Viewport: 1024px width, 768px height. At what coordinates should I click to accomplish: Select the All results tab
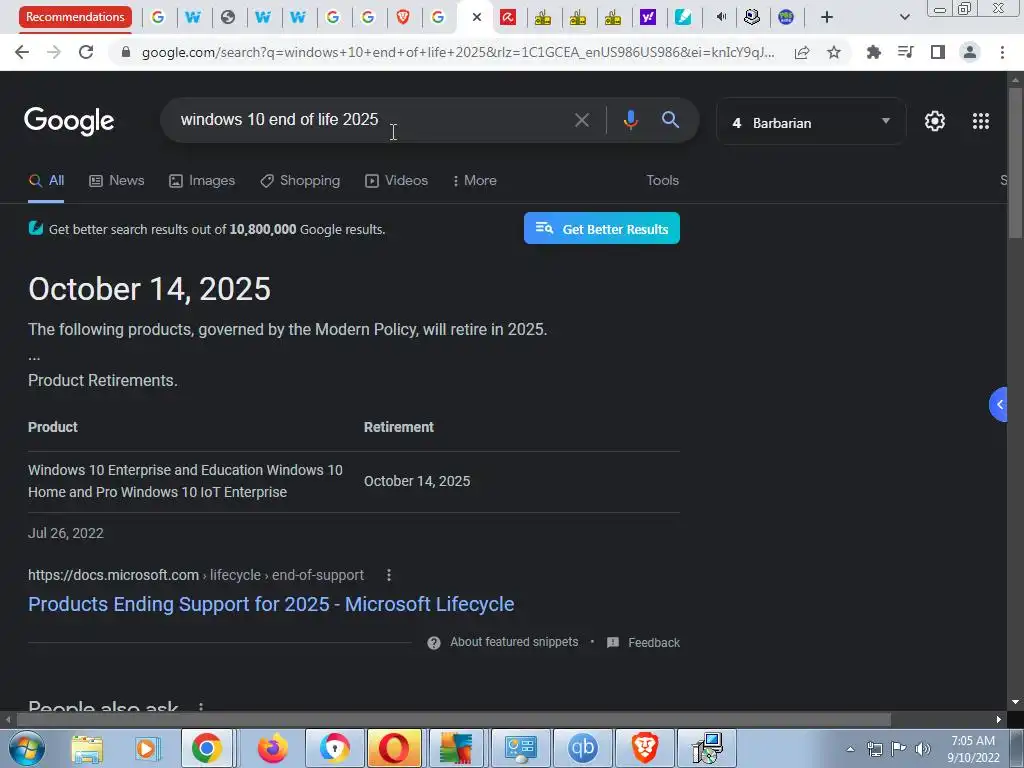46,181
